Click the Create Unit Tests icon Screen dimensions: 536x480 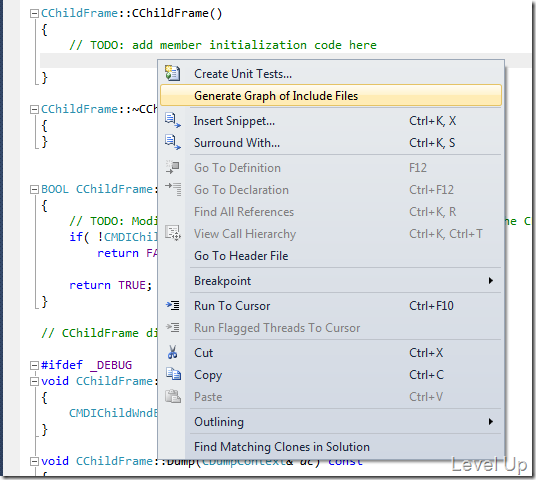click(173, 73)
